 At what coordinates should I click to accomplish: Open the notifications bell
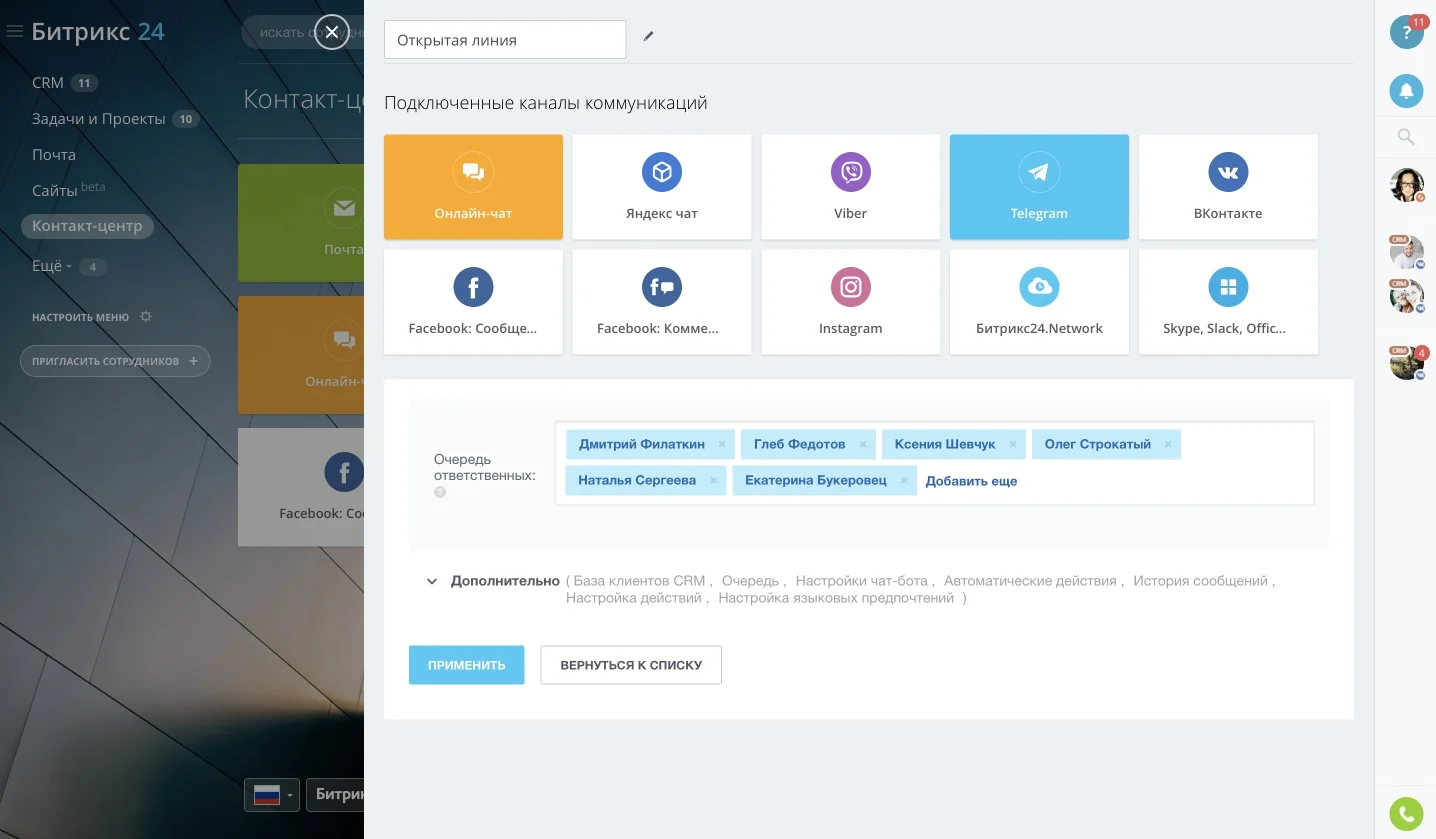tap(1406, 91)
